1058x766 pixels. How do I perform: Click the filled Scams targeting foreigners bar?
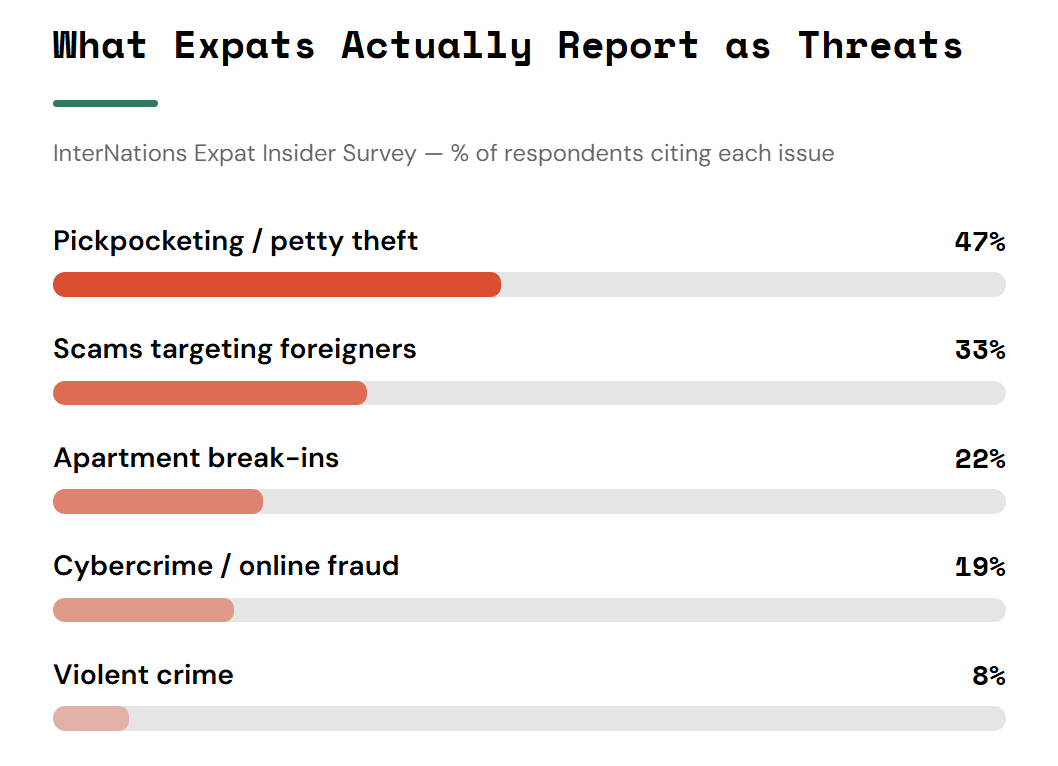click(210, 393)
